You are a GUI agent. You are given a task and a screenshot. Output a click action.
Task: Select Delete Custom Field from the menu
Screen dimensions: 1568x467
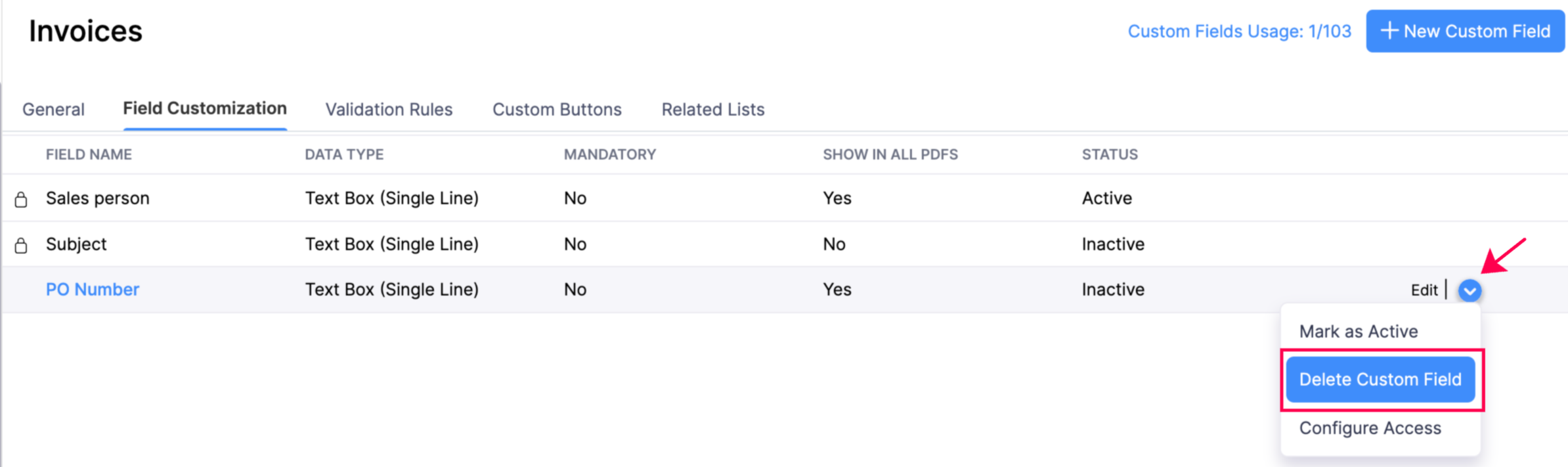point(1380,379)
